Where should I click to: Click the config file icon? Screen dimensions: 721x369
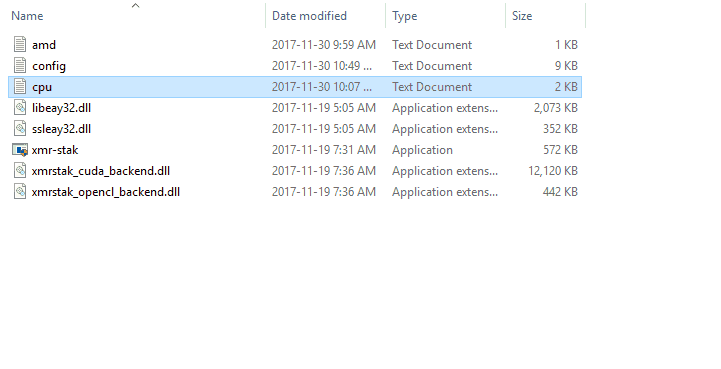point(20,66)
